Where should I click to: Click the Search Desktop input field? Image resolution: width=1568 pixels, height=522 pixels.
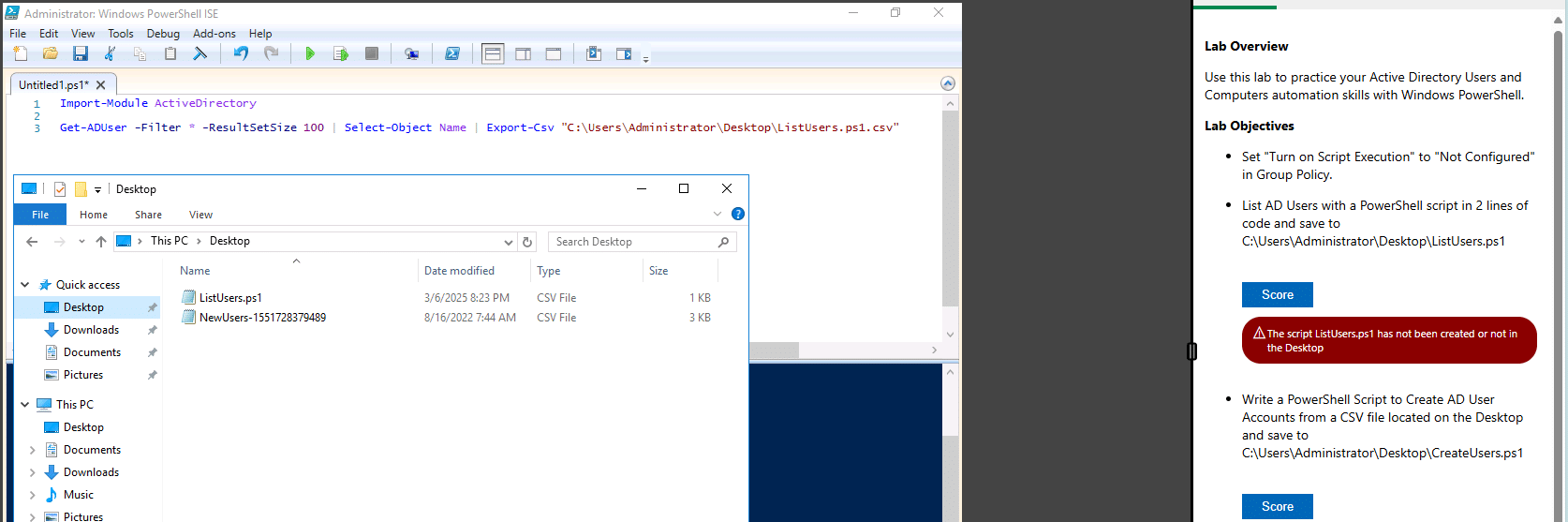click(x=632, y=242)
